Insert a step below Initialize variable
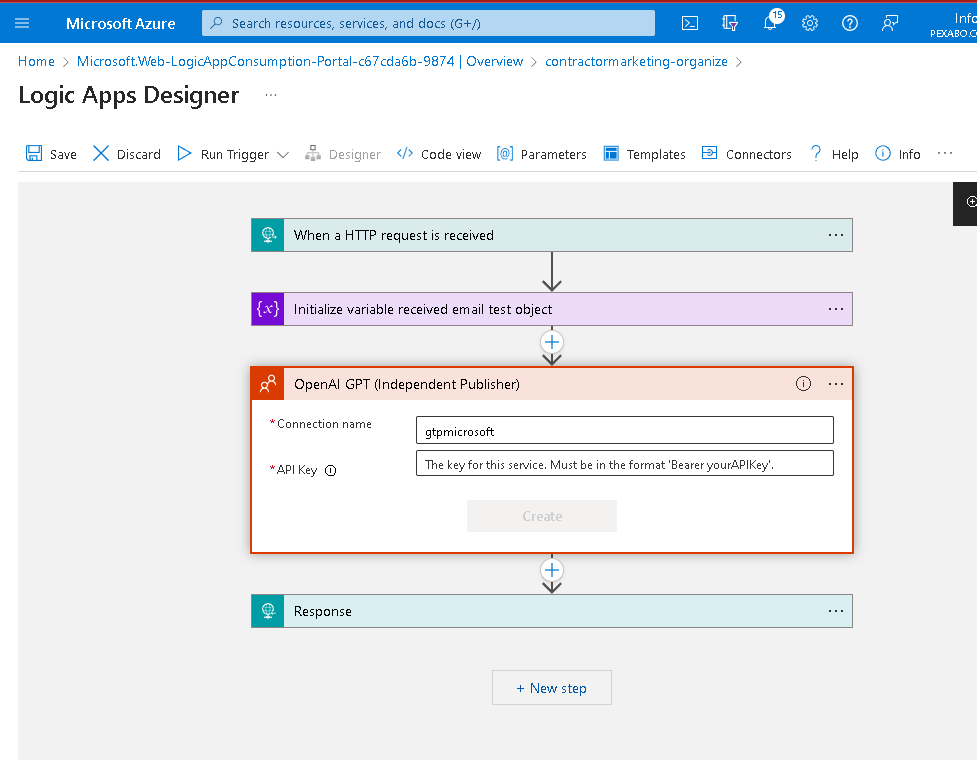The image size is (977, 760). (x=552, y=342)
